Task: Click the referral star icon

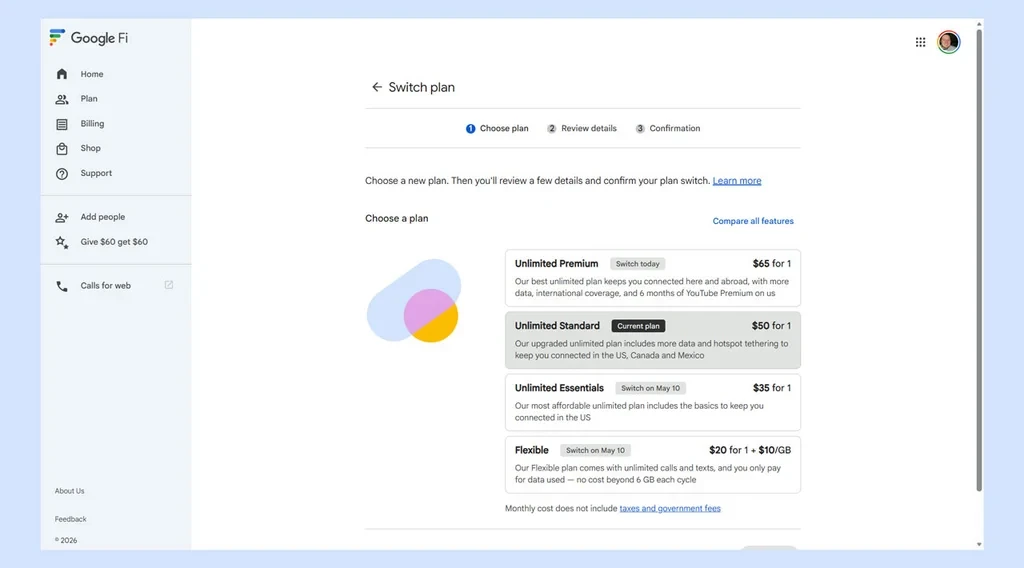Action: 61,242
